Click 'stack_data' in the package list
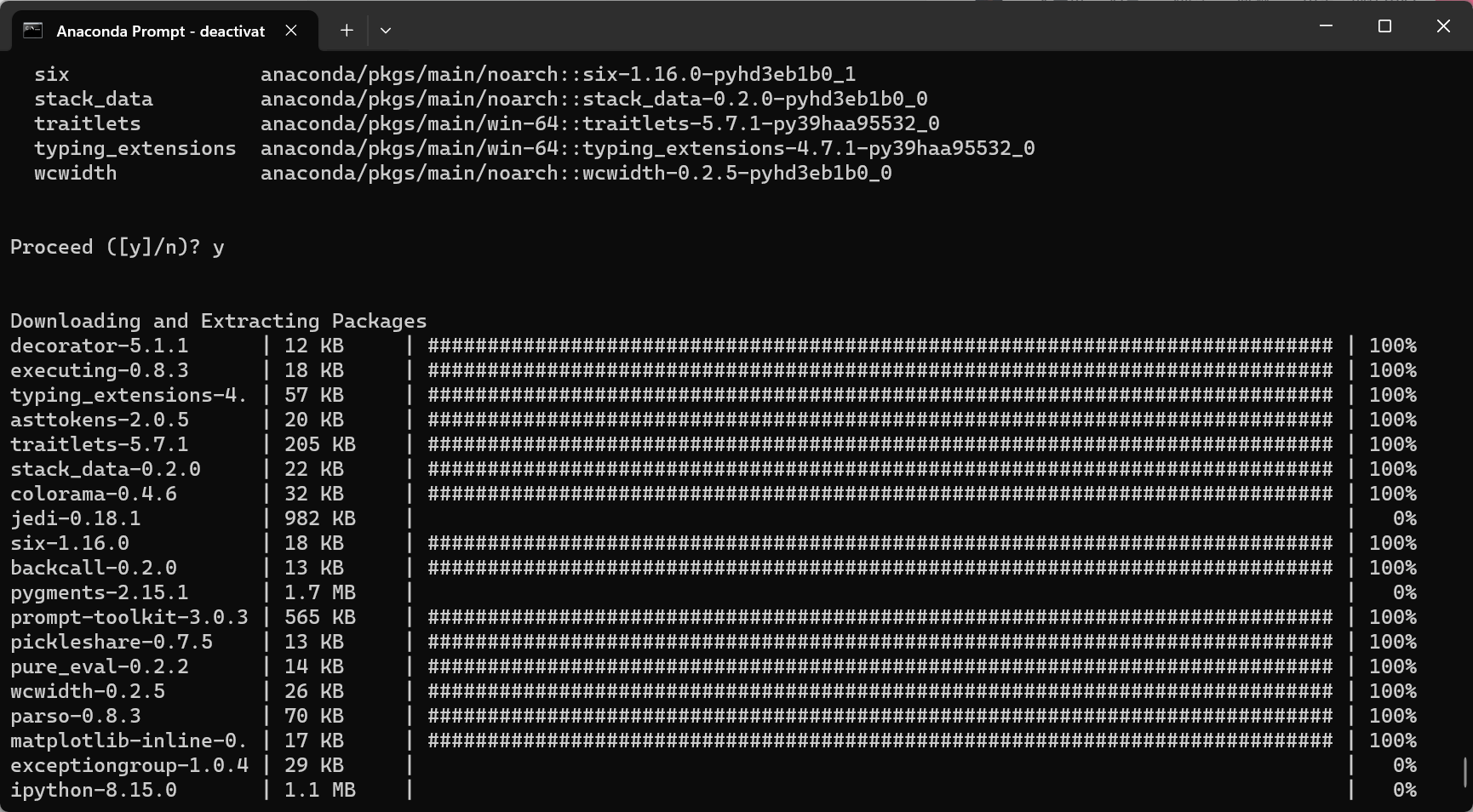 [x=94, y=100]
